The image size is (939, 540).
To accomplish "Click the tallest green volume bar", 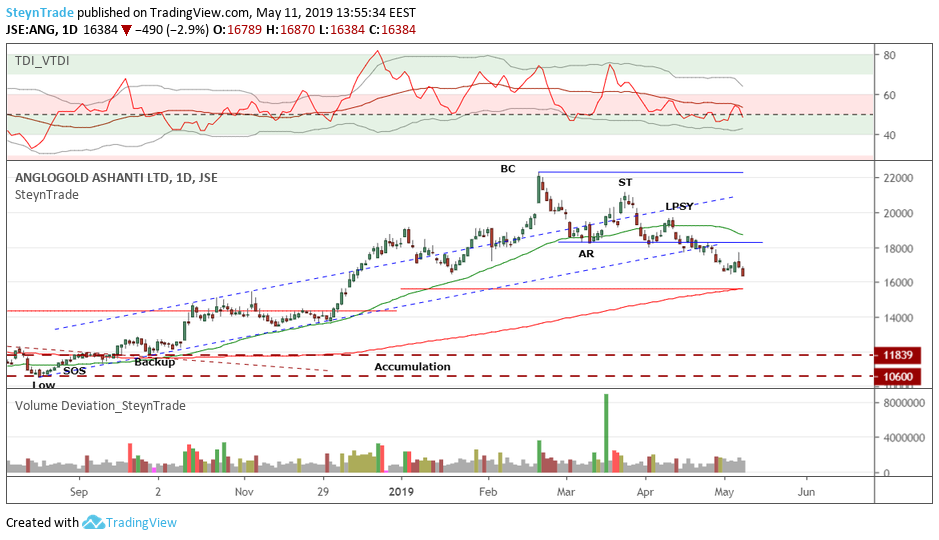I will click(x=606, y=433).
